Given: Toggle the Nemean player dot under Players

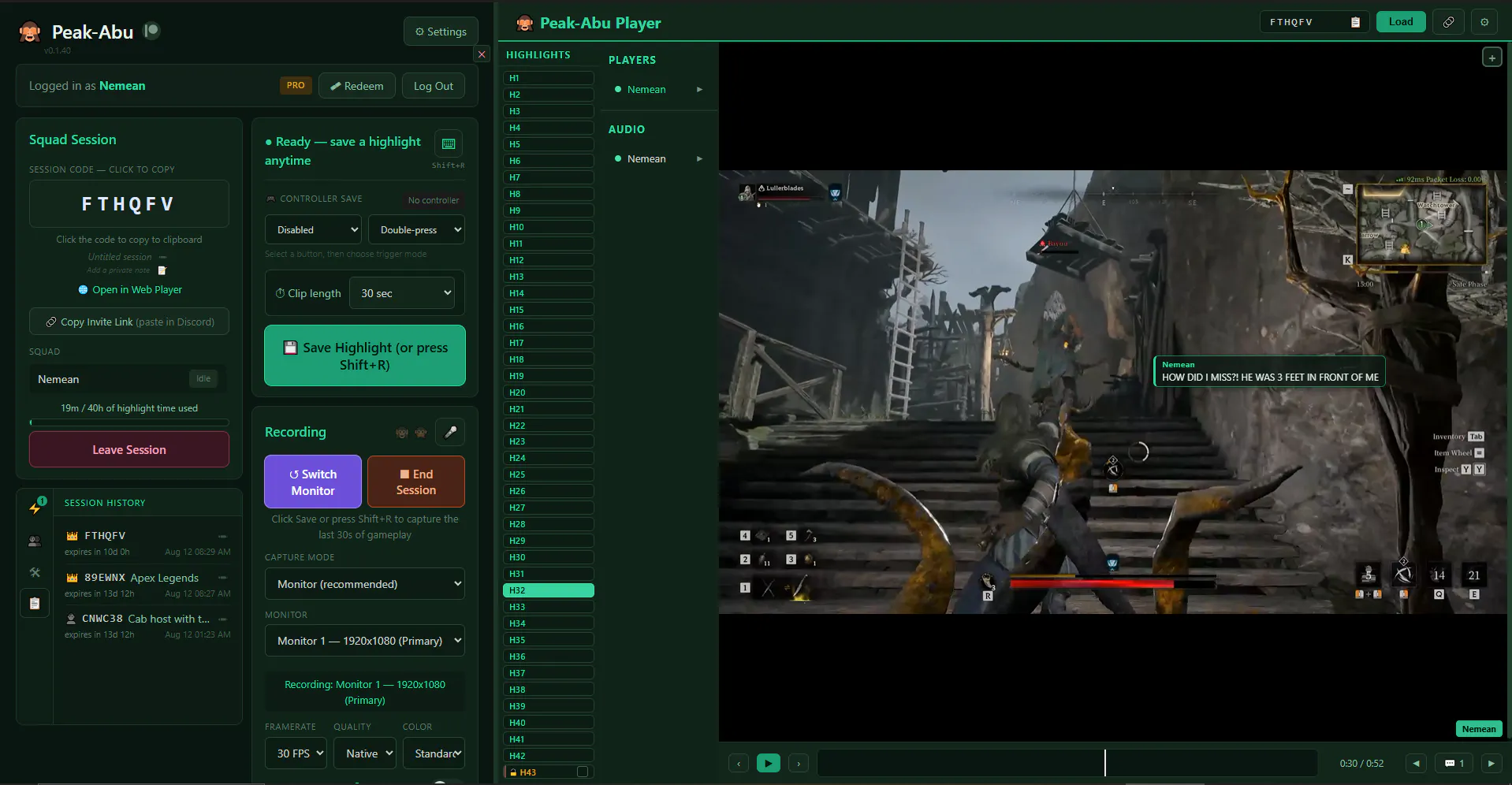Looking at the screenshot, I should [x=618, y=90].
